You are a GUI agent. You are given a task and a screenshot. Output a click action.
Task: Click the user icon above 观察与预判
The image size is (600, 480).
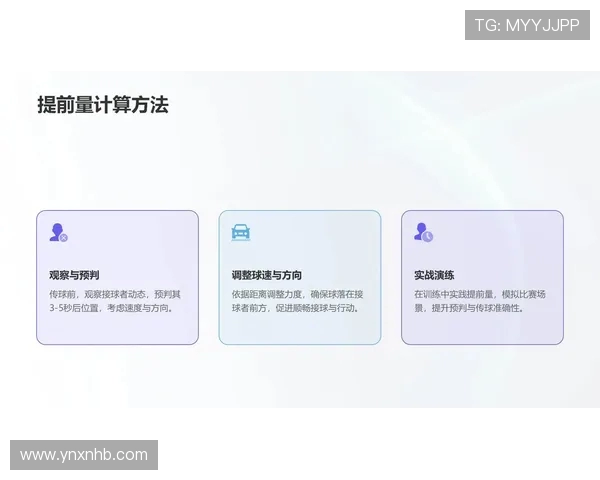tap(59, 232)
